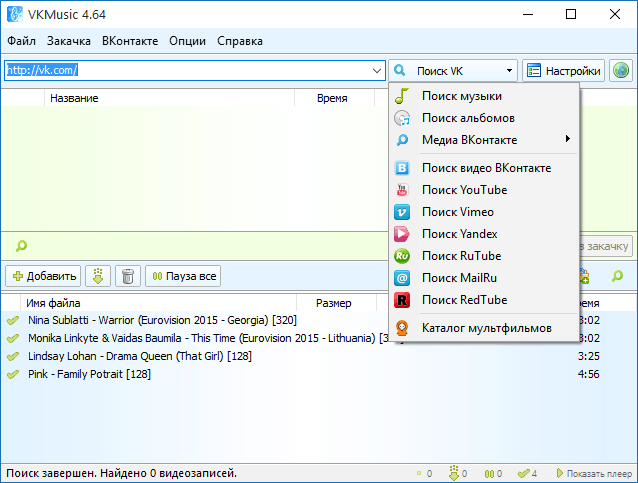Click the Добавить button

[44, 276]
